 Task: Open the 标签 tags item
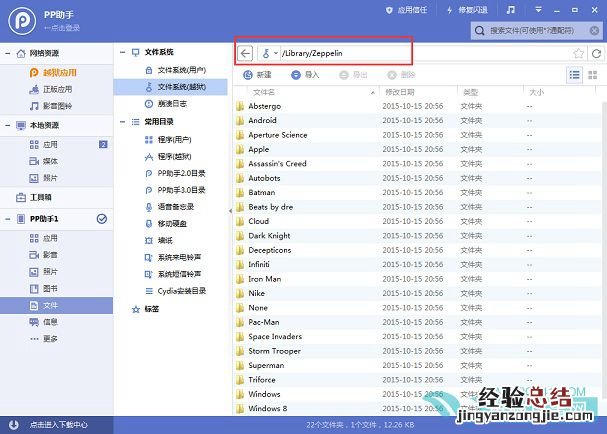[146, 309]
